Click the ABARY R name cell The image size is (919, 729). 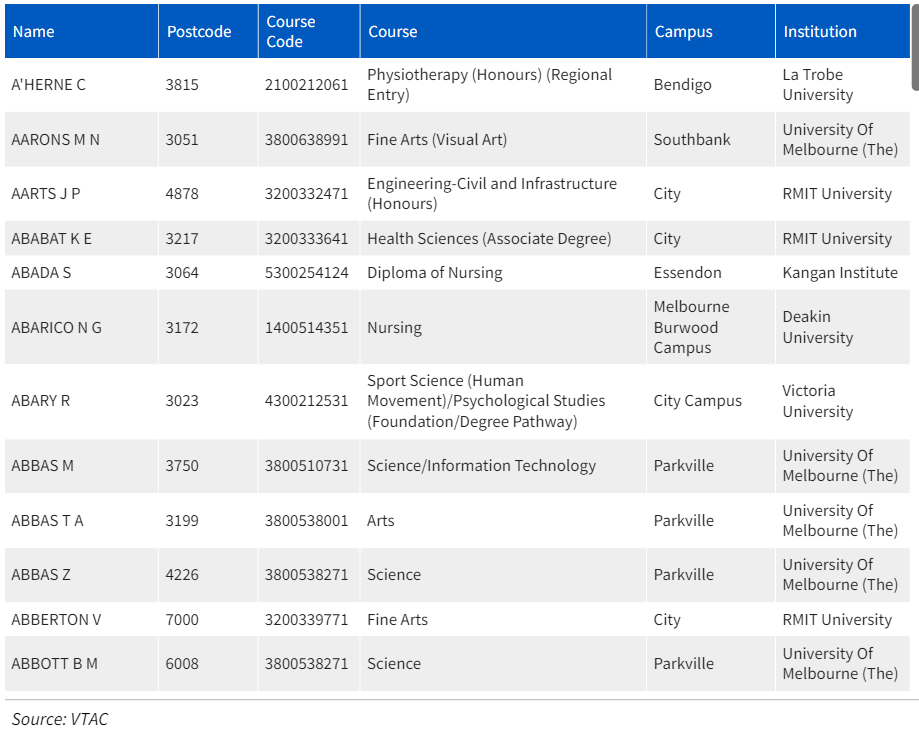pos(40,401)
